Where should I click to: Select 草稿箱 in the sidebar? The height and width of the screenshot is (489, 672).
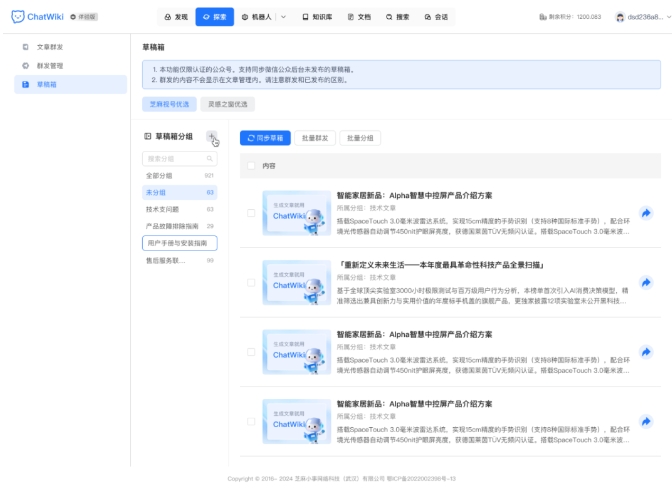(70, 84)
